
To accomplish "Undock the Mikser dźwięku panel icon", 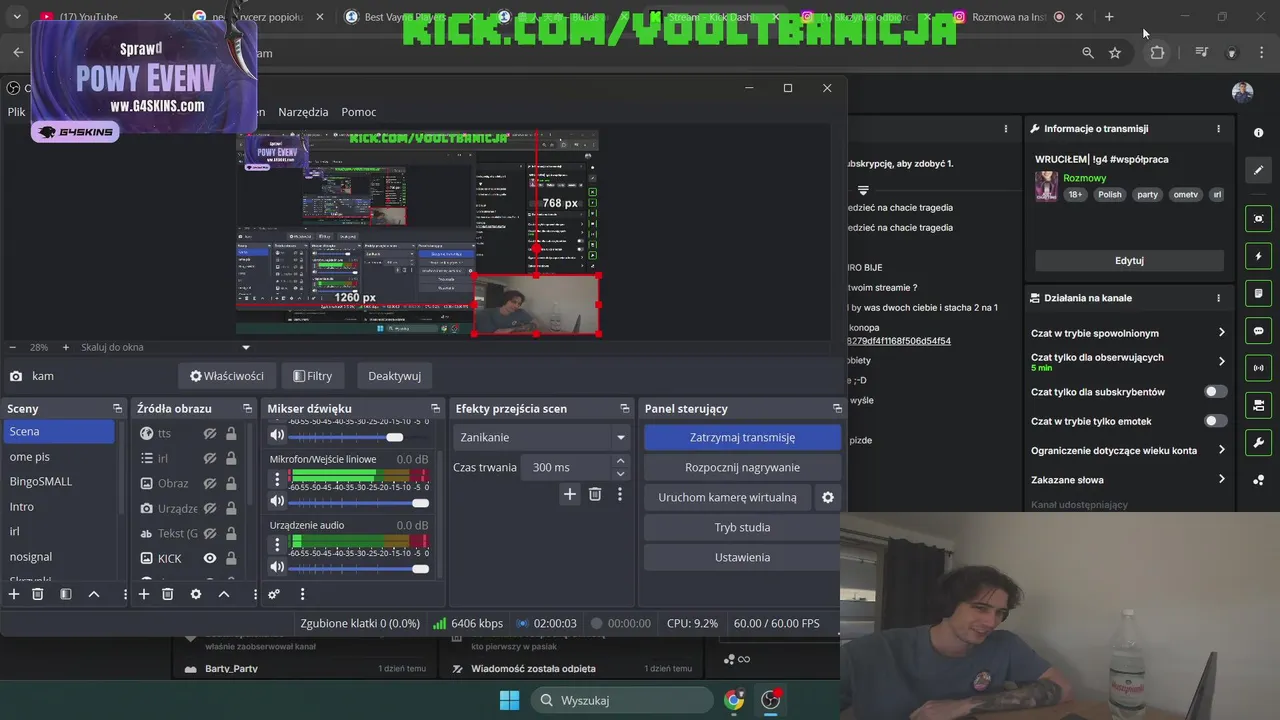I will point(435,408).
